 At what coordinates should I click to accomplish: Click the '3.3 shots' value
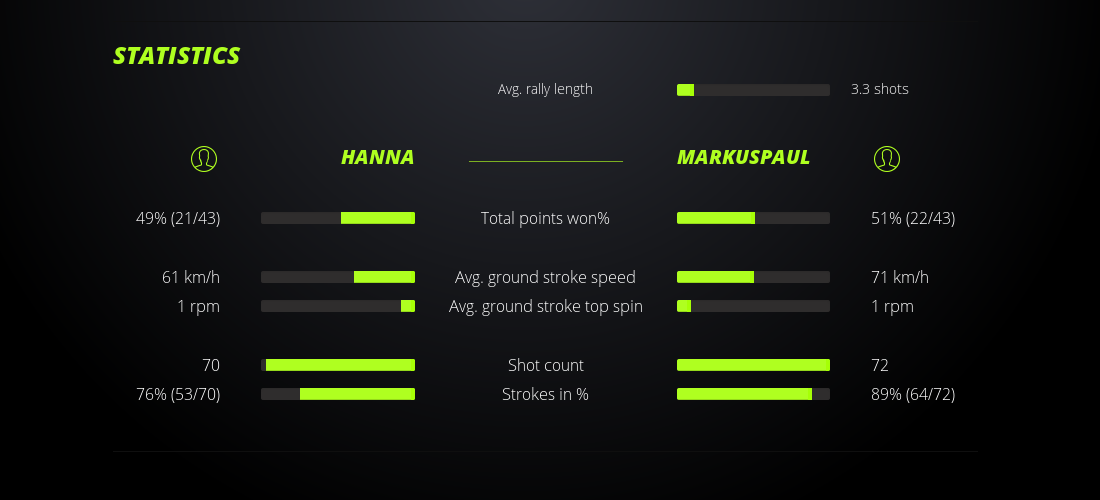pos(880,89)
